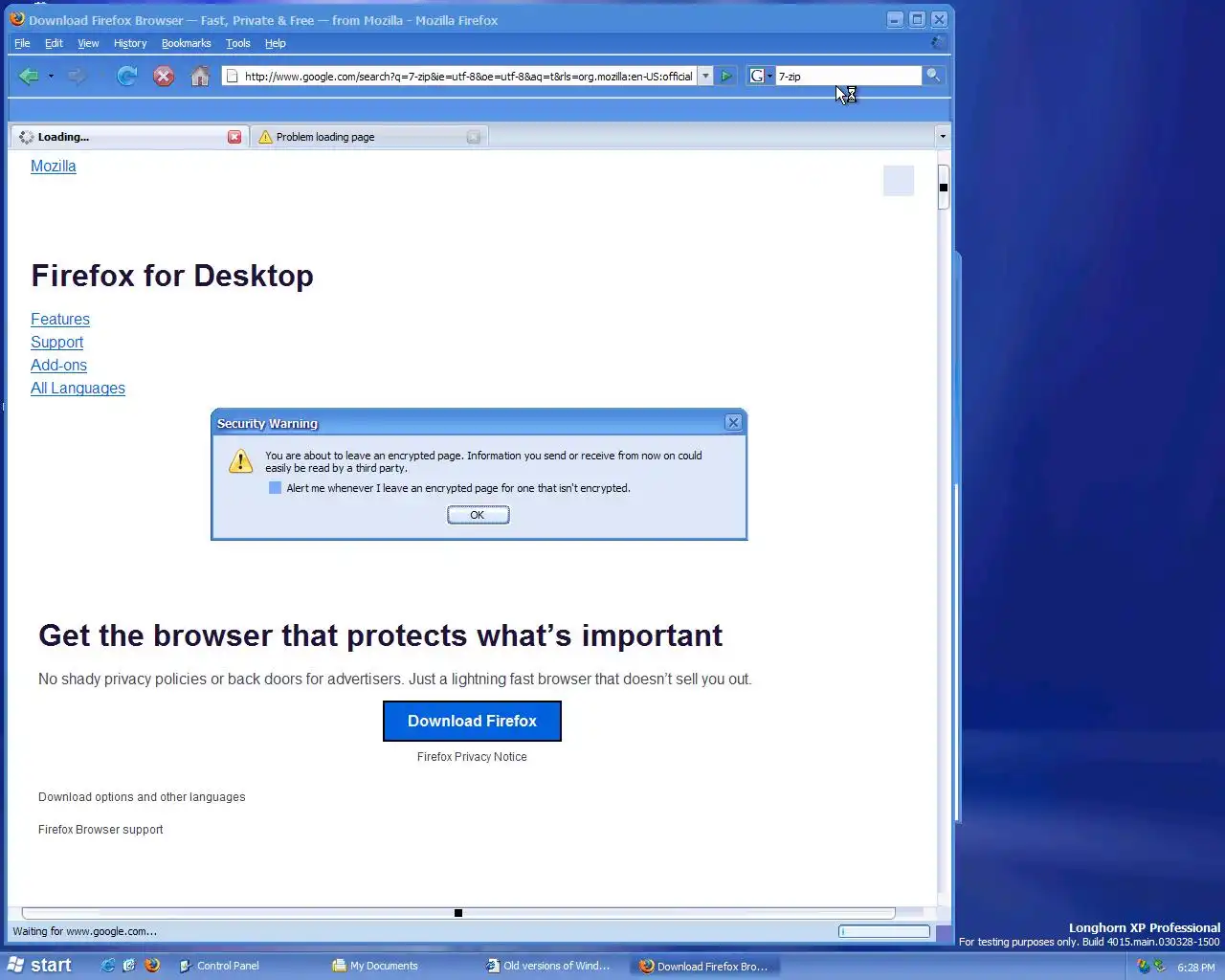Image resolution: width=1225 pixels, height=980 pixels.
Task: Open the Mozilla link
Action: click(54, 166)
